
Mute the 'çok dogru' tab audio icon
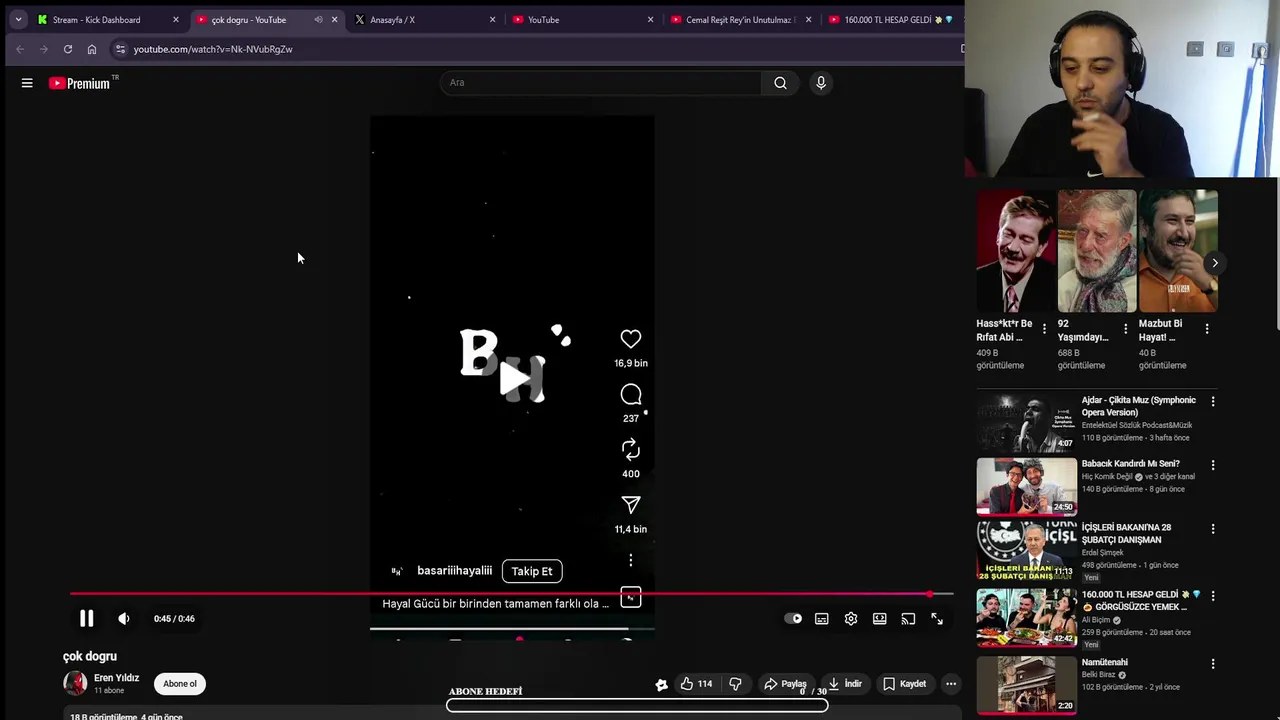(318, 20)
